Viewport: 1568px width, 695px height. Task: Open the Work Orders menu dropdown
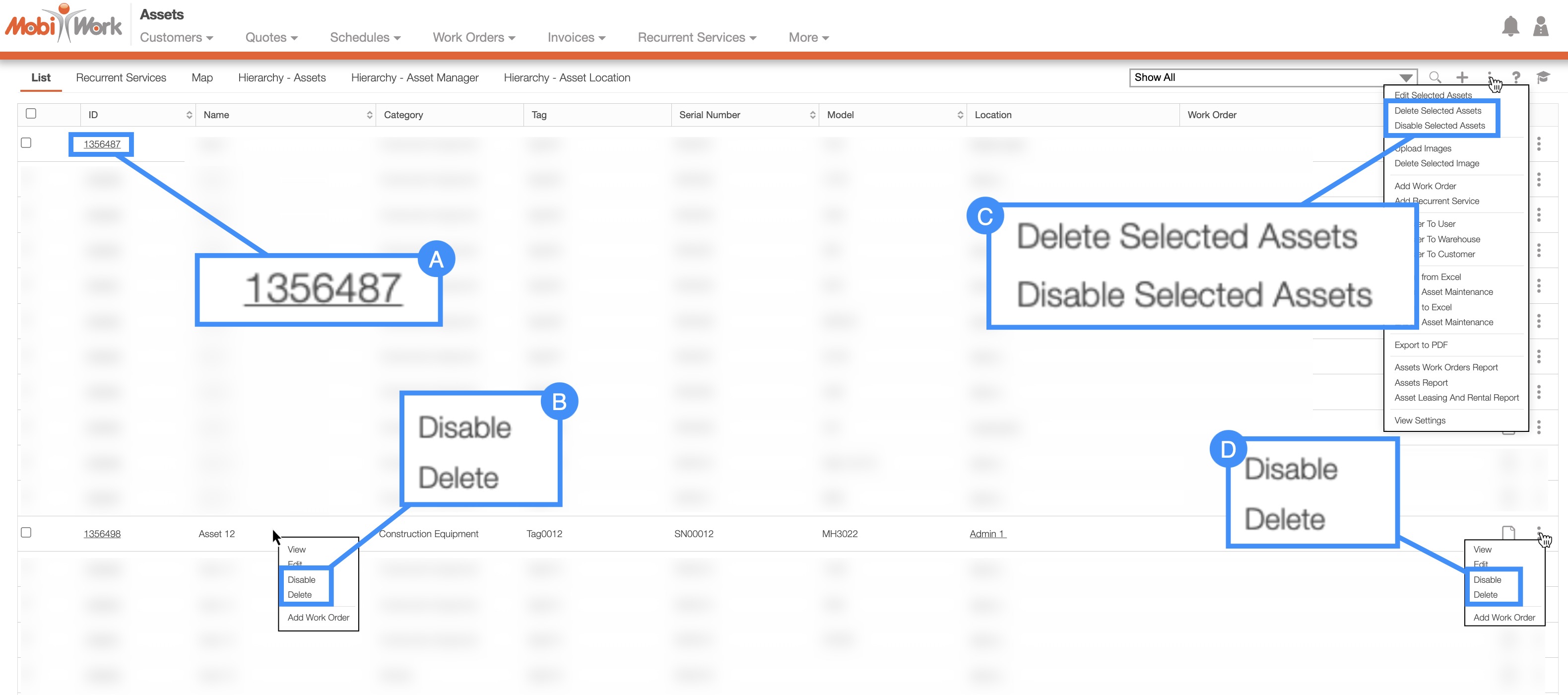pyautogui.click(x=473, y=38)
